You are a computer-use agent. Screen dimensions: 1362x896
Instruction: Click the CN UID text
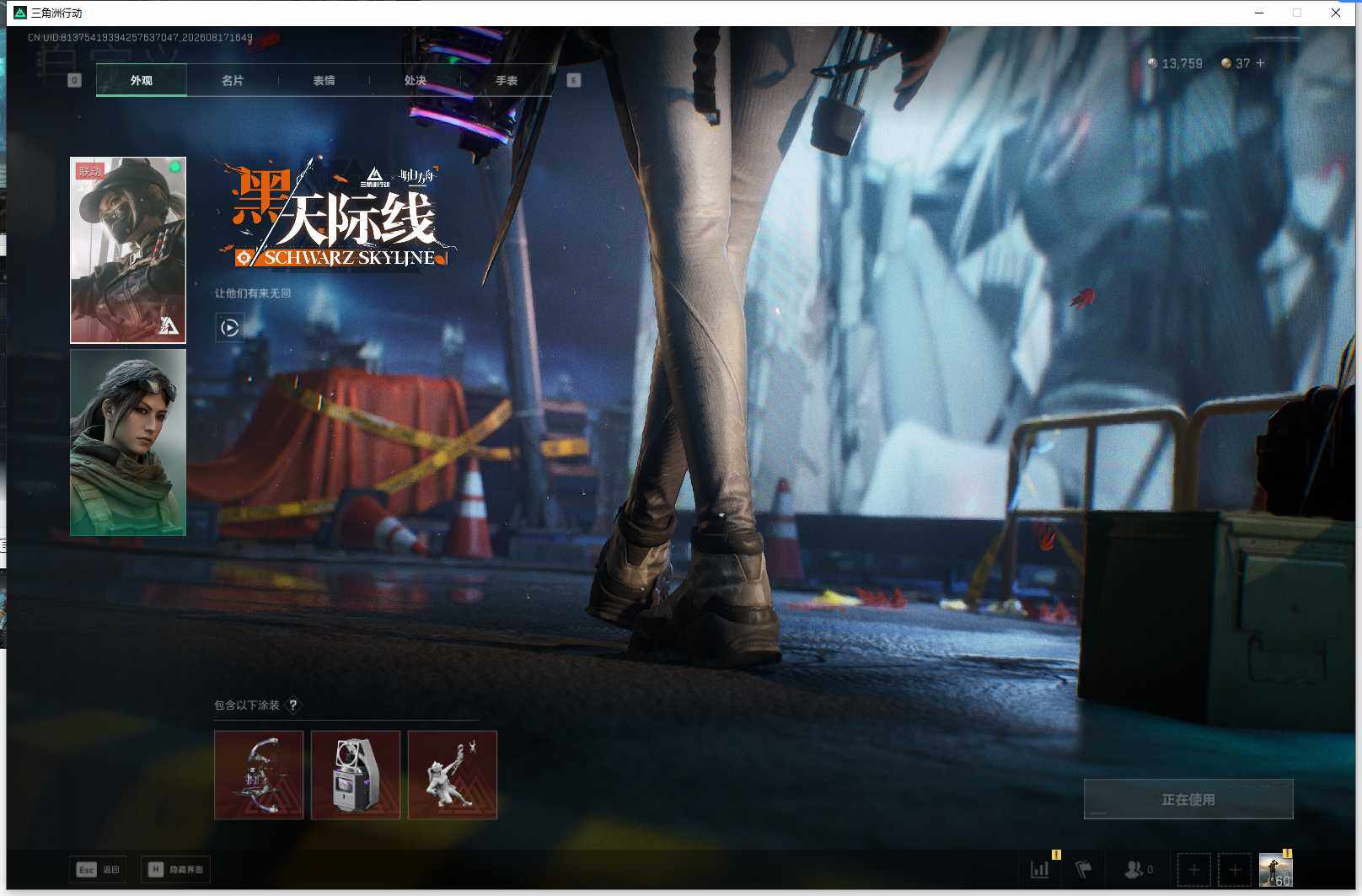(140, 37)
